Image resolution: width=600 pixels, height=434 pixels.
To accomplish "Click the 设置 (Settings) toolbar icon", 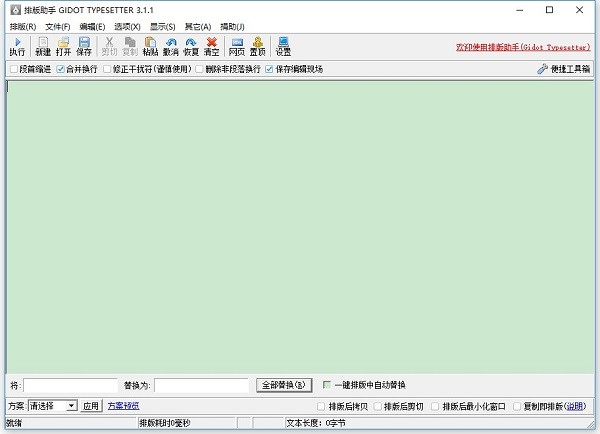I will coord(283,46).
